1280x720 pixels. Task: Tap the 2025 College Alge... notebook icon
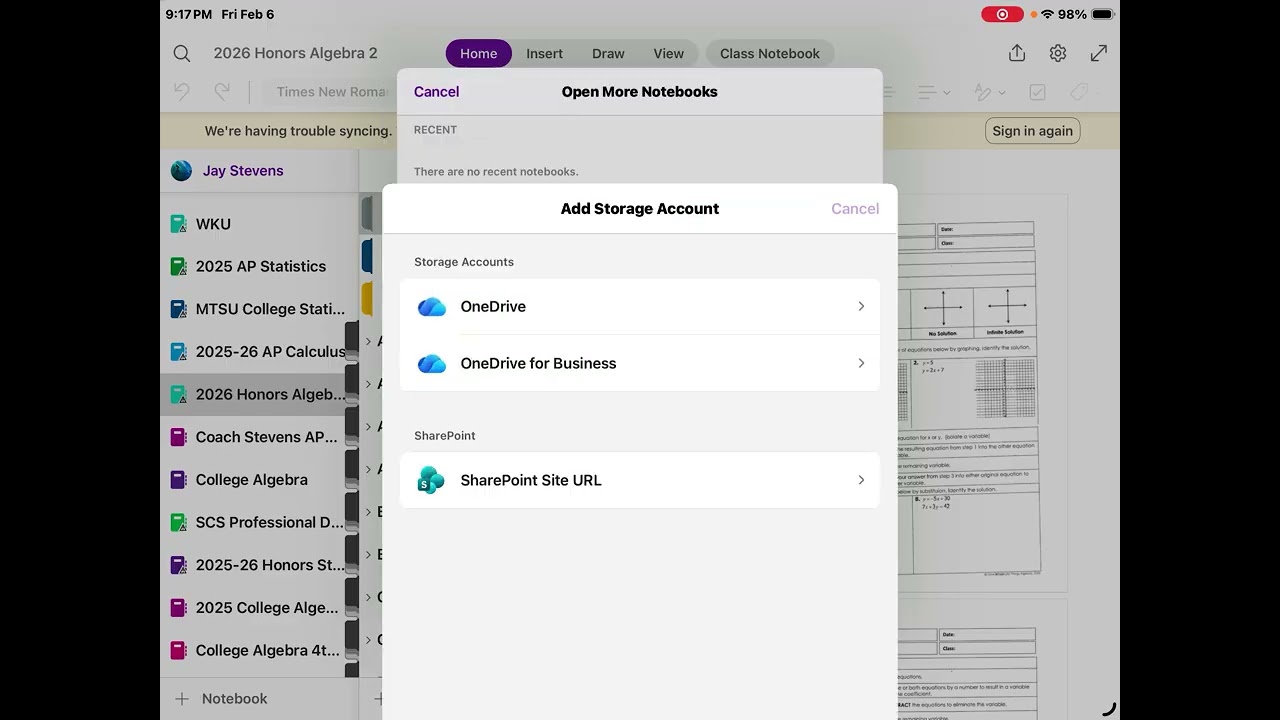(179, 608)
